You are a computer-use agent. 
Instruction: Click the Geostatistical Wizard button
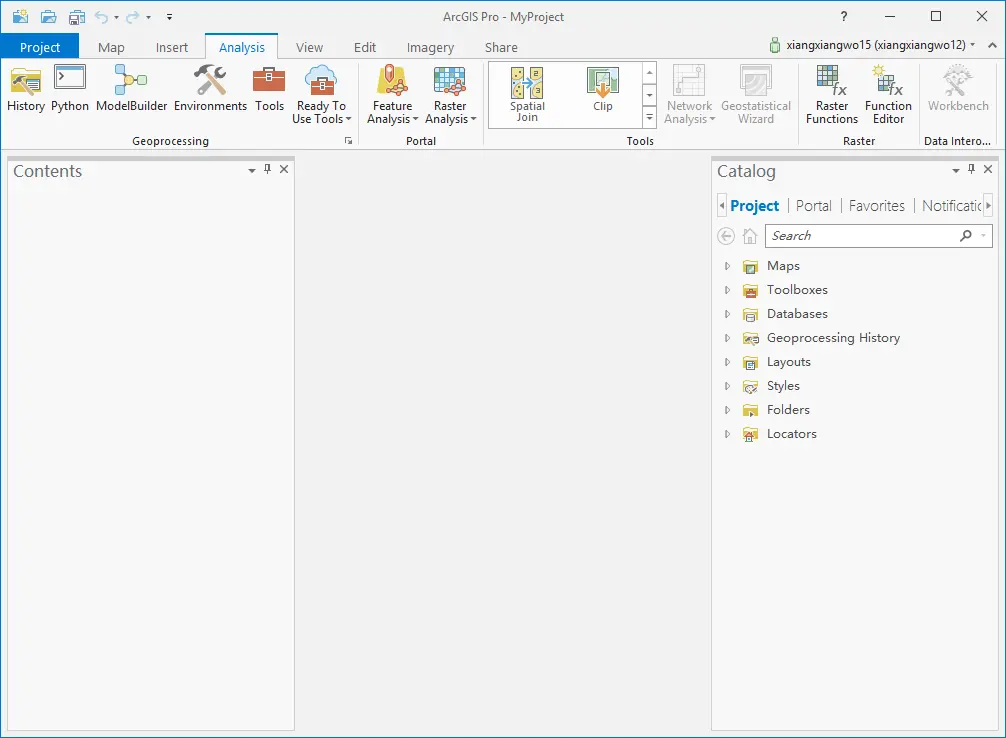tap(756, 94)
